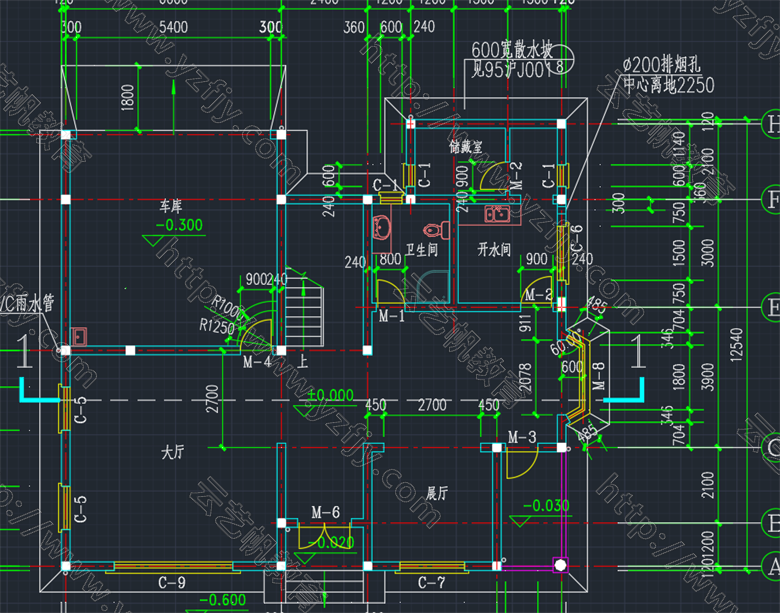Select the 600宽散水坡 note
Screen dimensions: 780x613
tap(512, 50)
